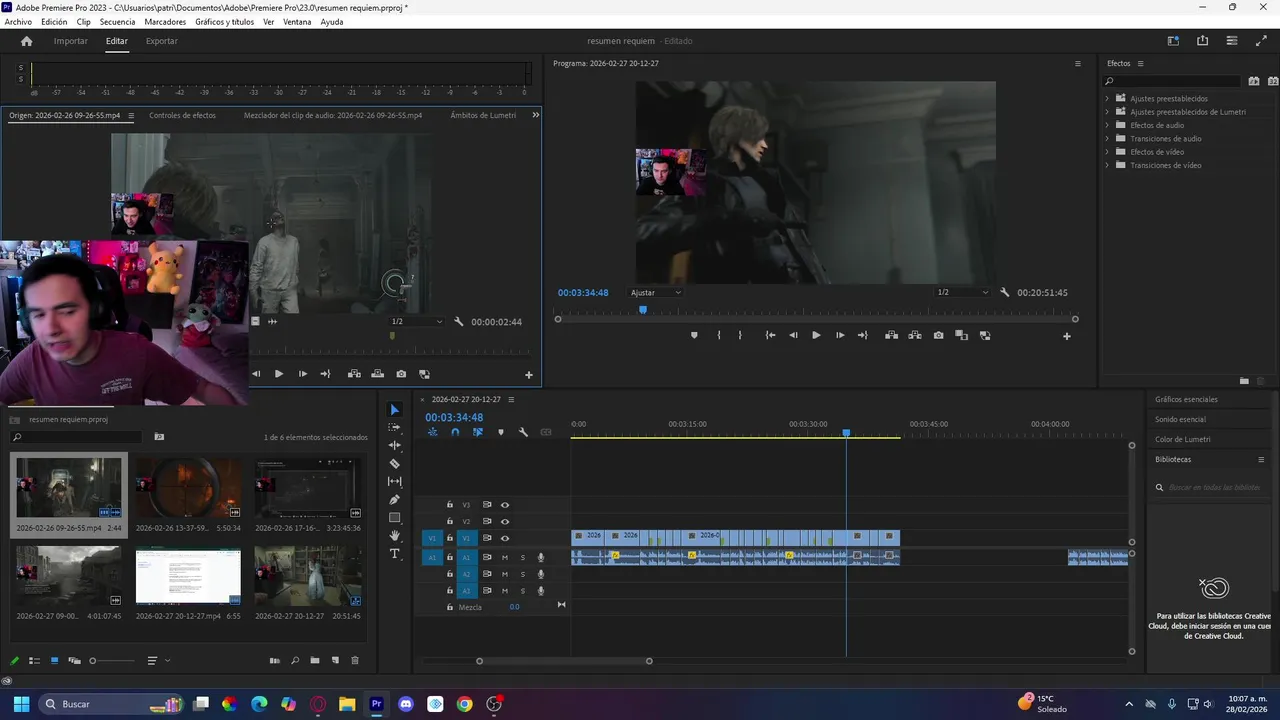Create a new bin in Project panel
The width and height of the screenshot is (1280, 720).
click(314, 661)
